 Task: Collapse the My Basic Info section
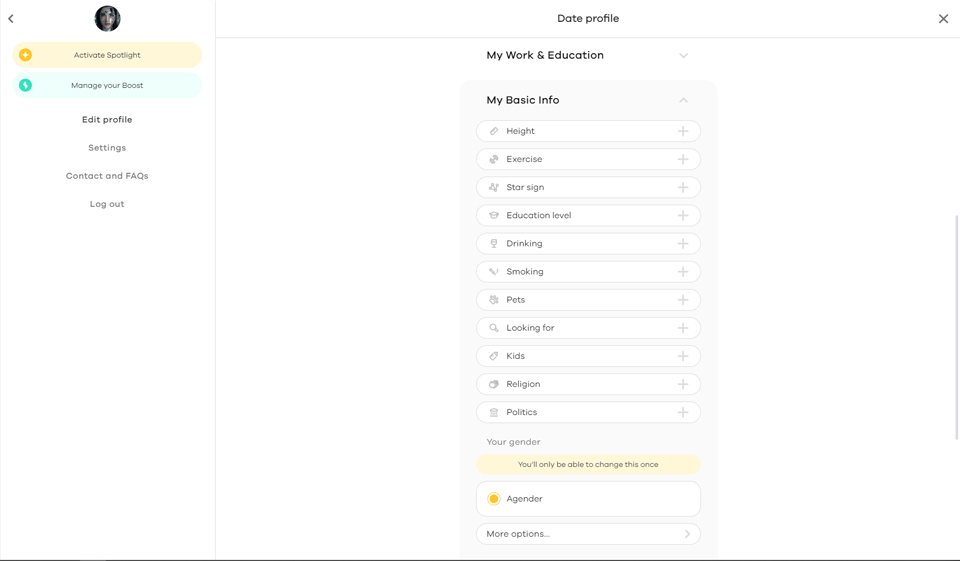point(683,100)
